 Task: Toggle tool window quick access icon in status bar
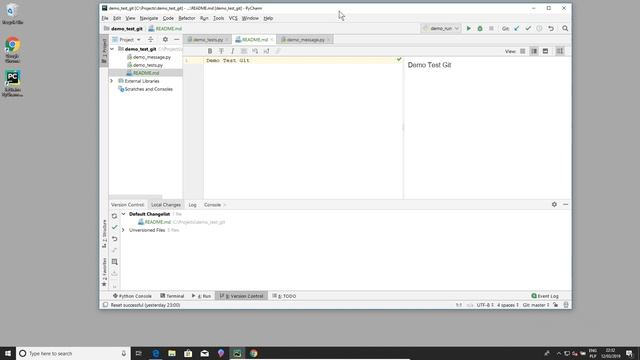[105, 305]
